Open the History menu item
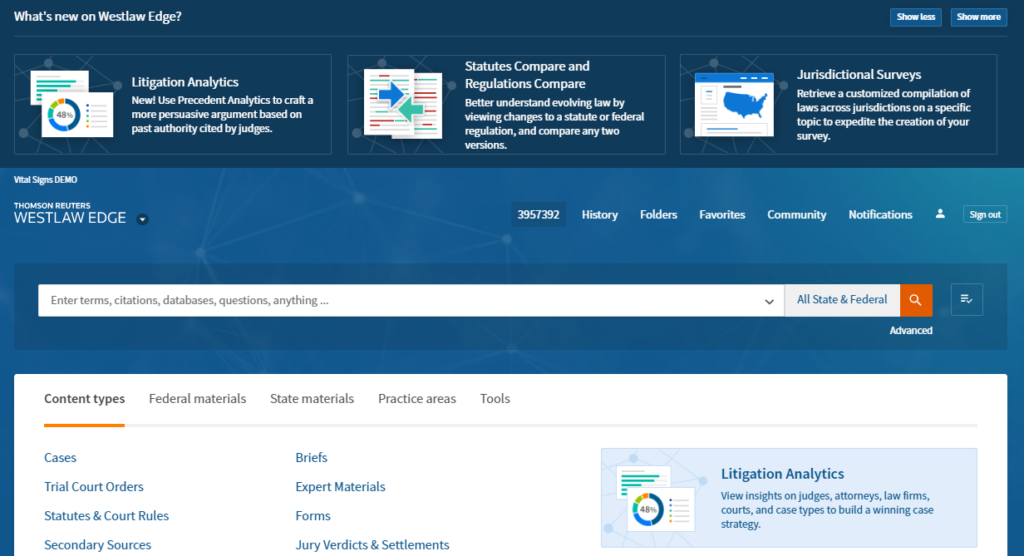 pyautogui.click(x=600, y=215)
